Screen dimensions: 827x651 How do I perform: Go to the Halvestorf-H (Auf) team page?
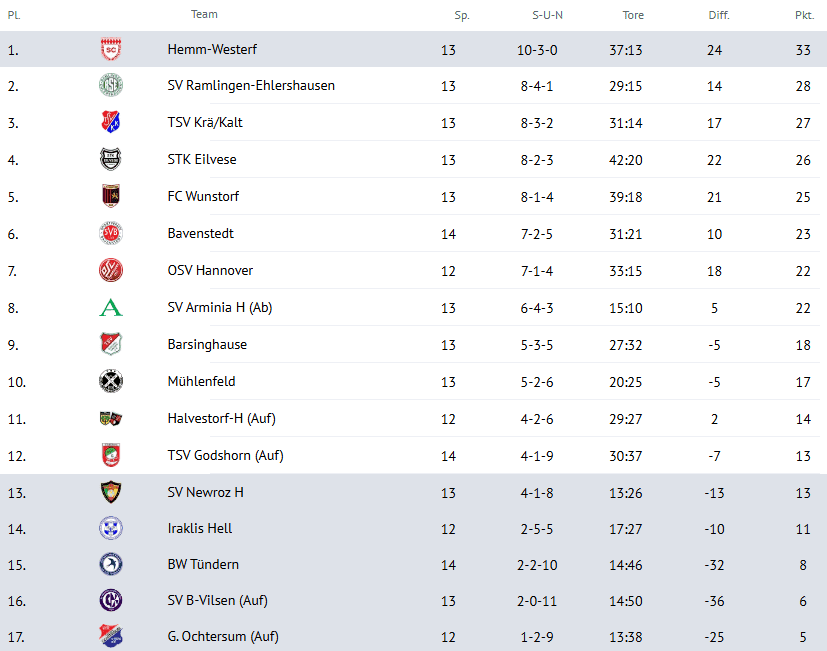[x=221, y=419]
